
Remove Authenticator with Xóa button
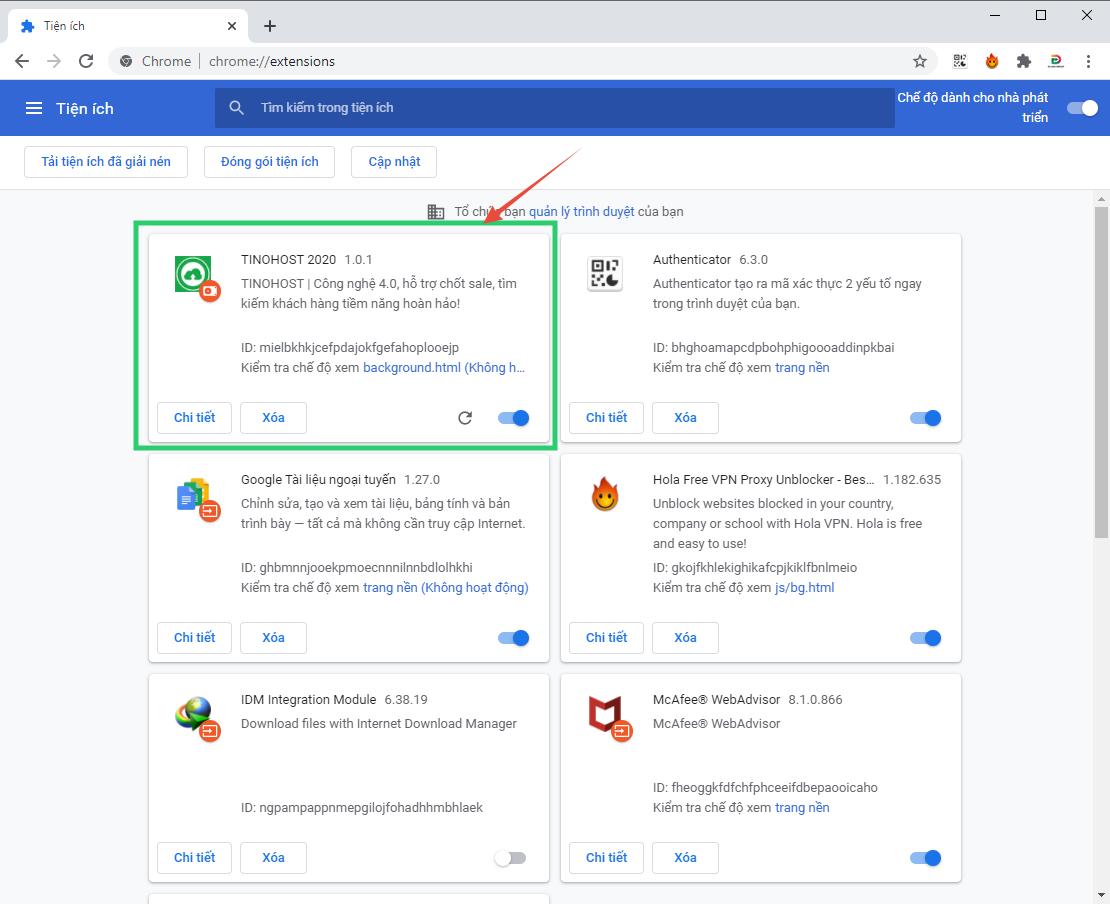click(685, 418)
